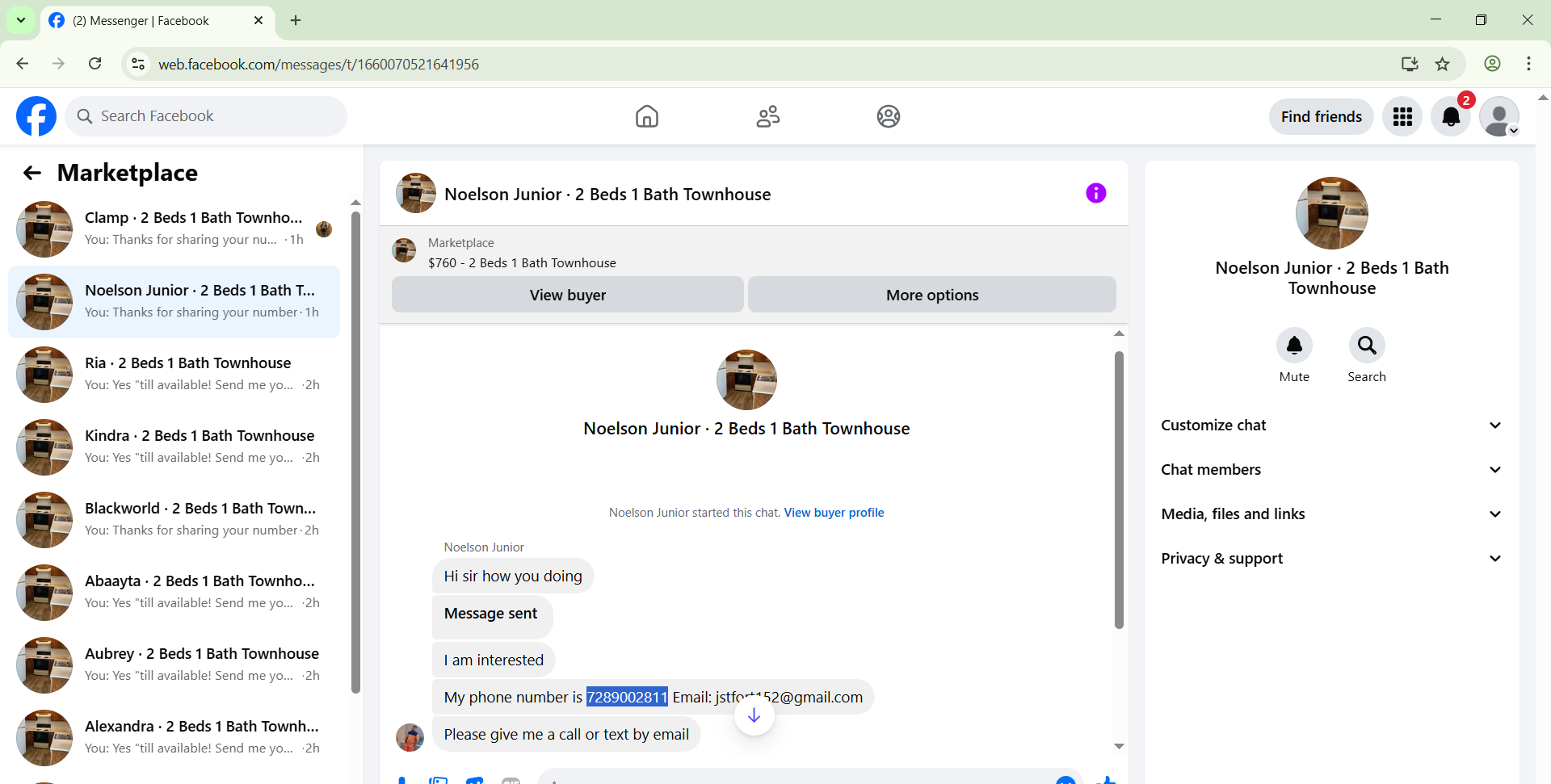The width and height of the screenshot is (1551, 784).
Task: Click the highlighted phone number 7289002811
Action: click(627, 698)
